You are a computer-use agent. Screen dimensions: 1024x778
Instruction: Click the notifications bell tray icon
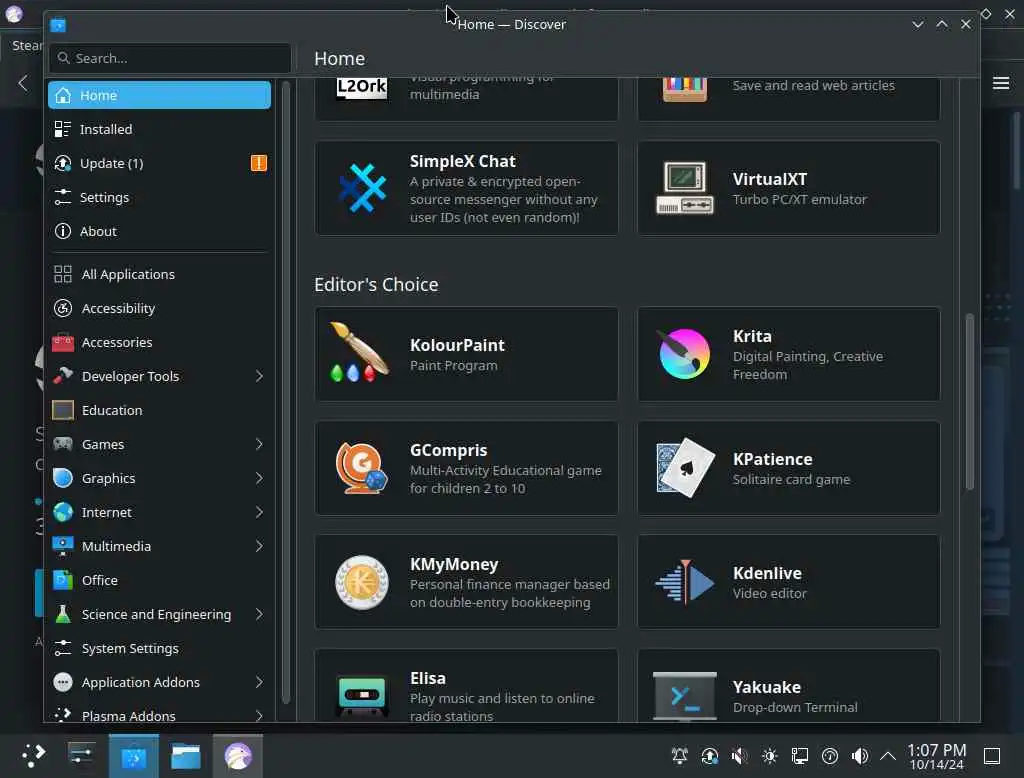coord(679,756)
